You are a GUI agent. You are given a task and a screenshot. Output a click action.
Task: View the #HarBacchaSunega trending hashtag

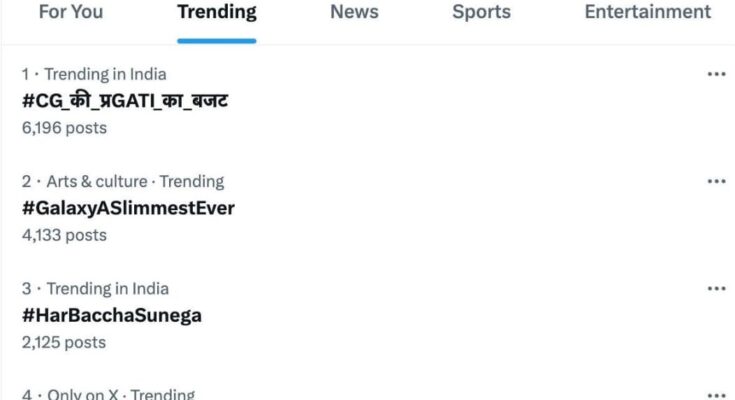(x=111, y=315)
